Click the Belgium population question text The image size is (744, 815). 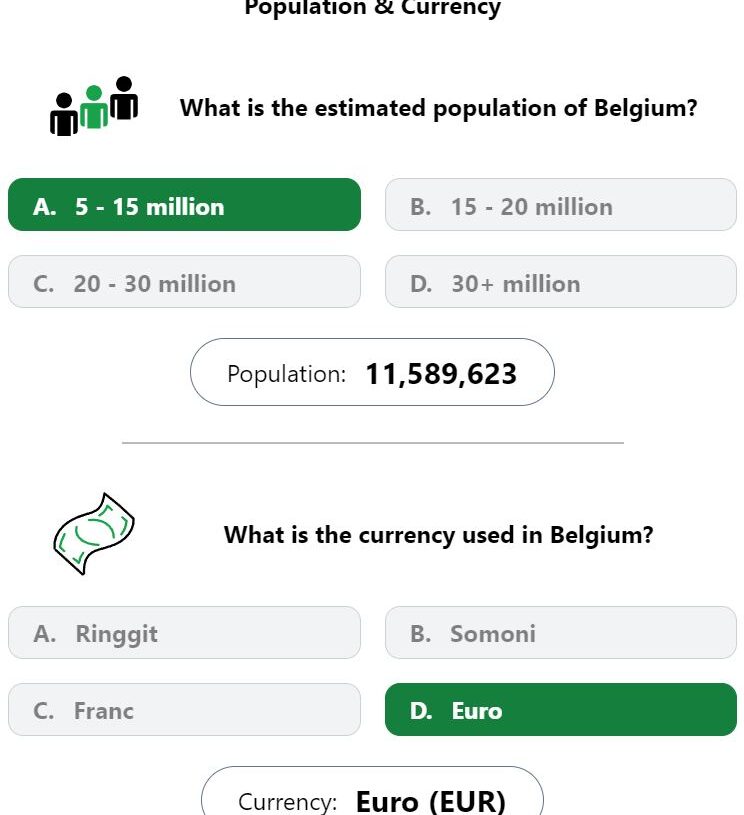pyautogui.click(x=438, y=108)
